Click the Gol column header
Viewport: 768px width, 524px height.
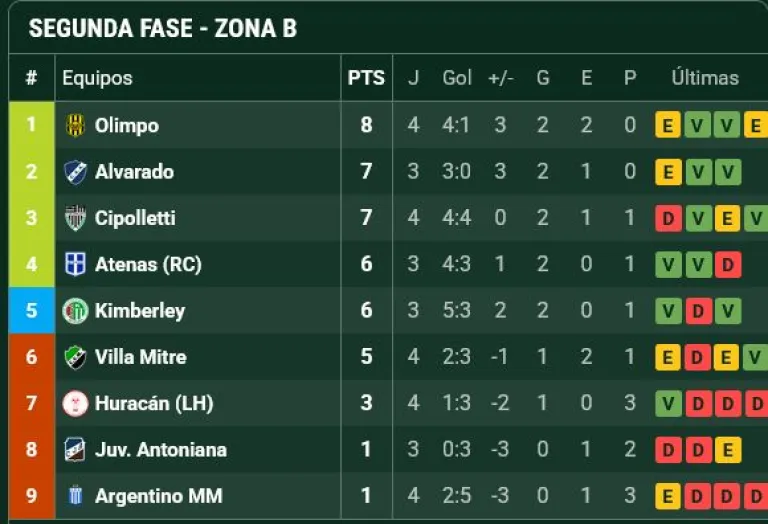click(x=457, y=77)
